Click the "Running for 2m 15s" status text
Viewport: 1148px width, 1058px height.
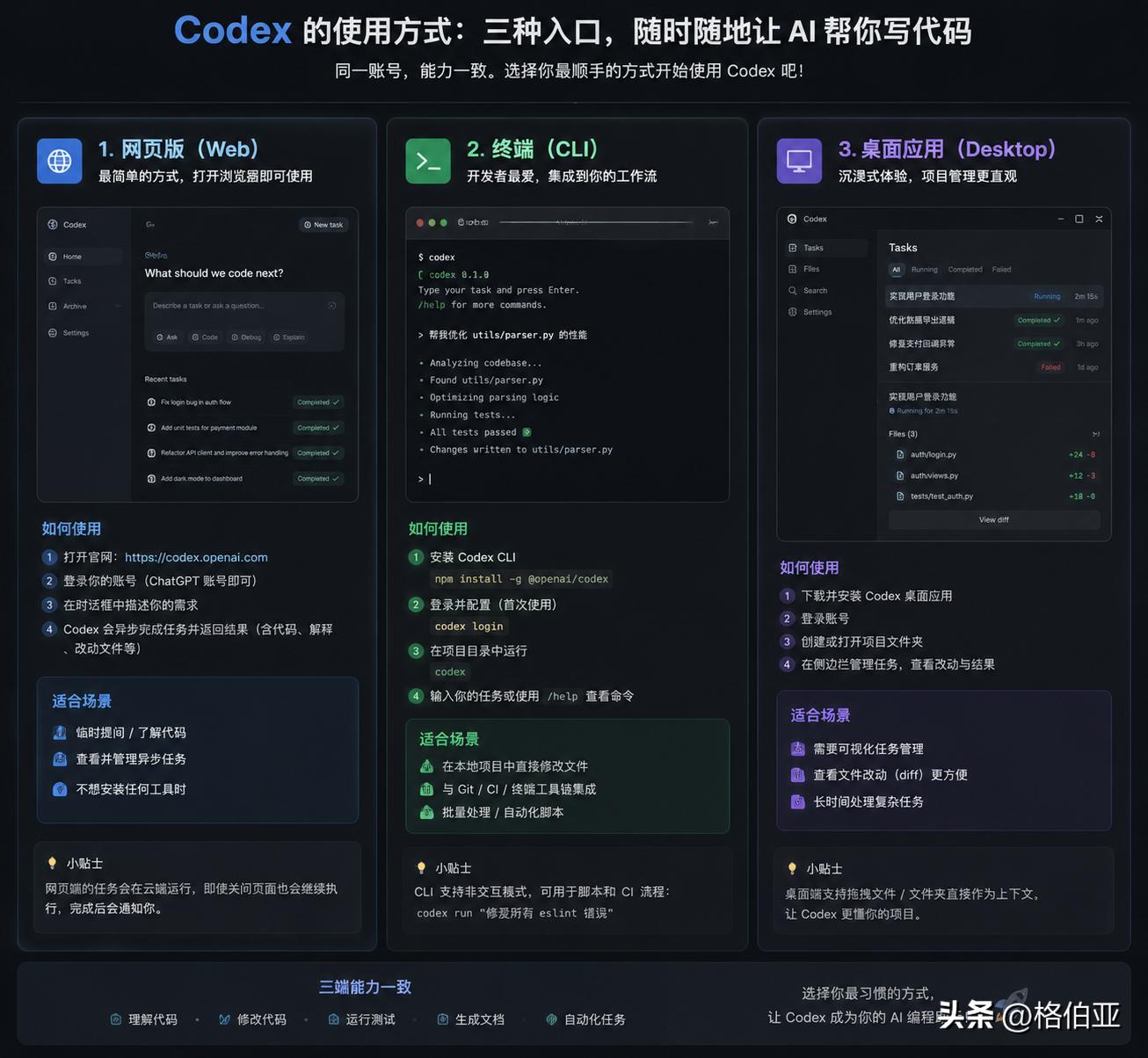click(x=923, y=411)
